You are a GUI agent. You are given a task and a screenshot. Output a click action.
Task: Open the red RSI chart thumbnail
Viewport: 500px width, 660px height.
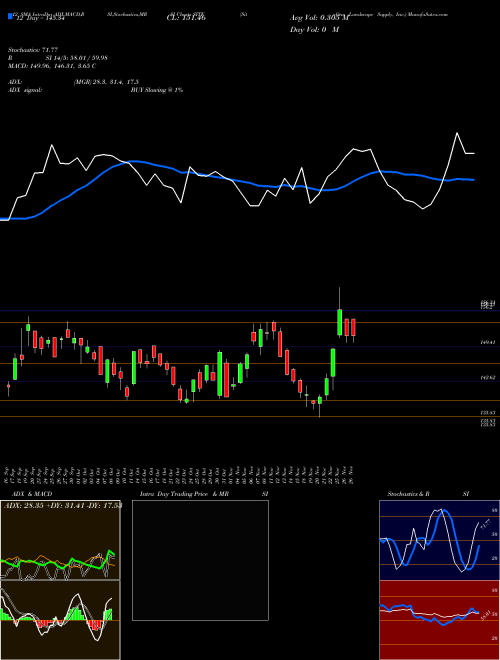point(439,620)
